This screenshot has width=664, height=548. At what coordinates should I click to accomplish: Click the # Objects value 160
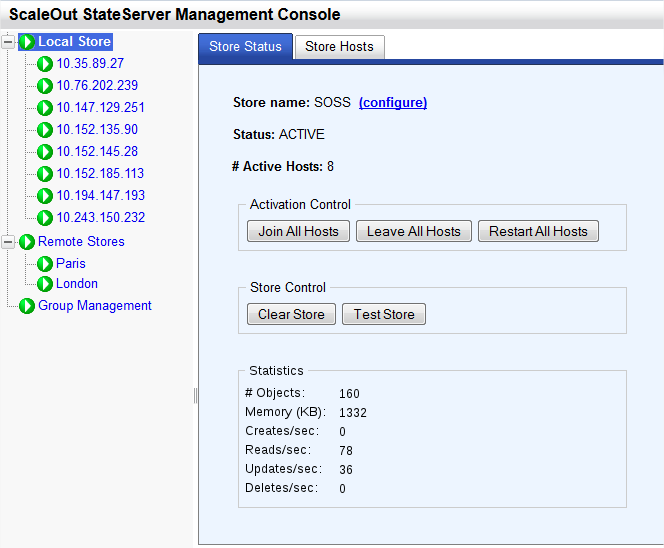[349, 394]
